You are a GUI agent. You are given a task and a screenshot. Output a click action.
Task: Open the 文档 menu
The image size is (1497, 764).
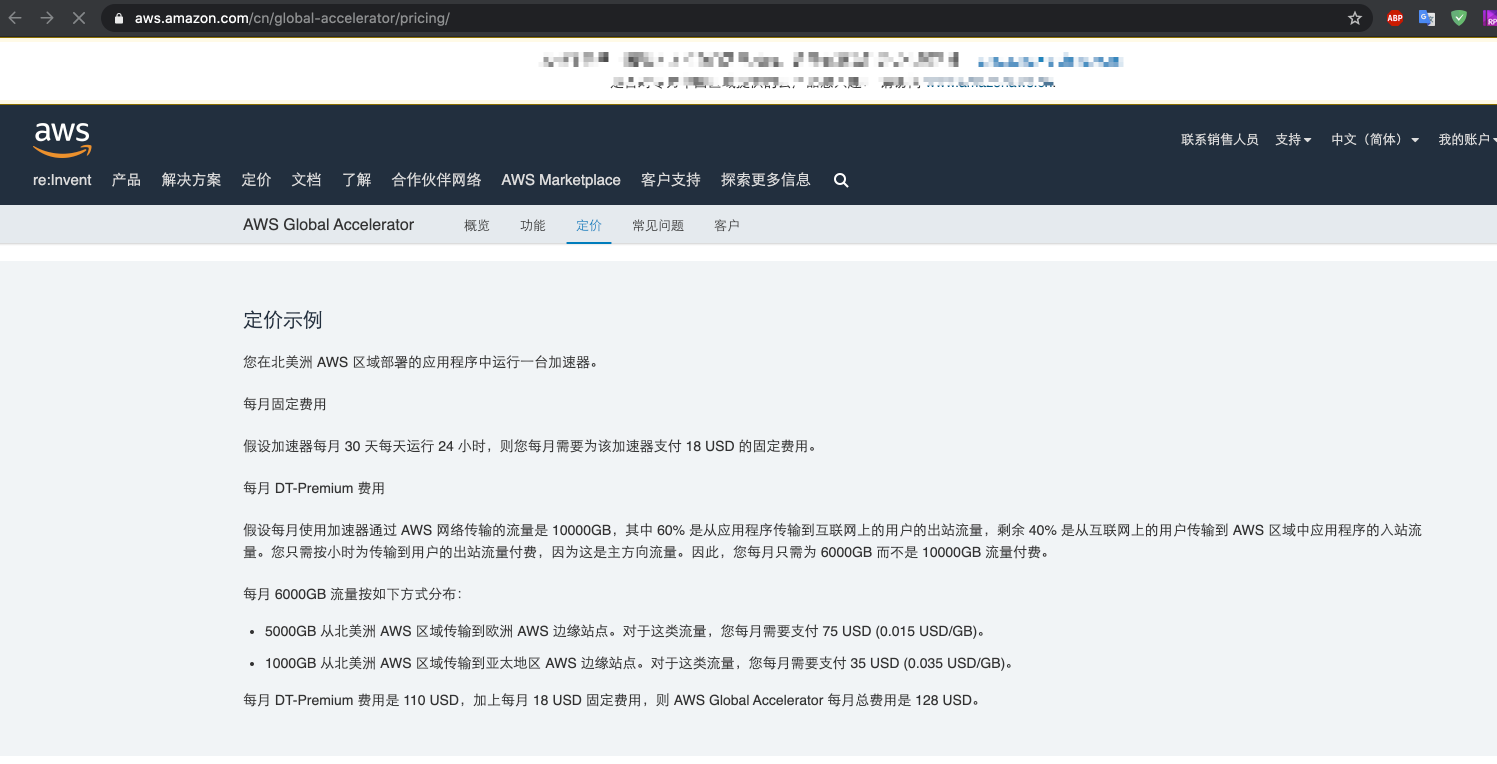(306, 180)
